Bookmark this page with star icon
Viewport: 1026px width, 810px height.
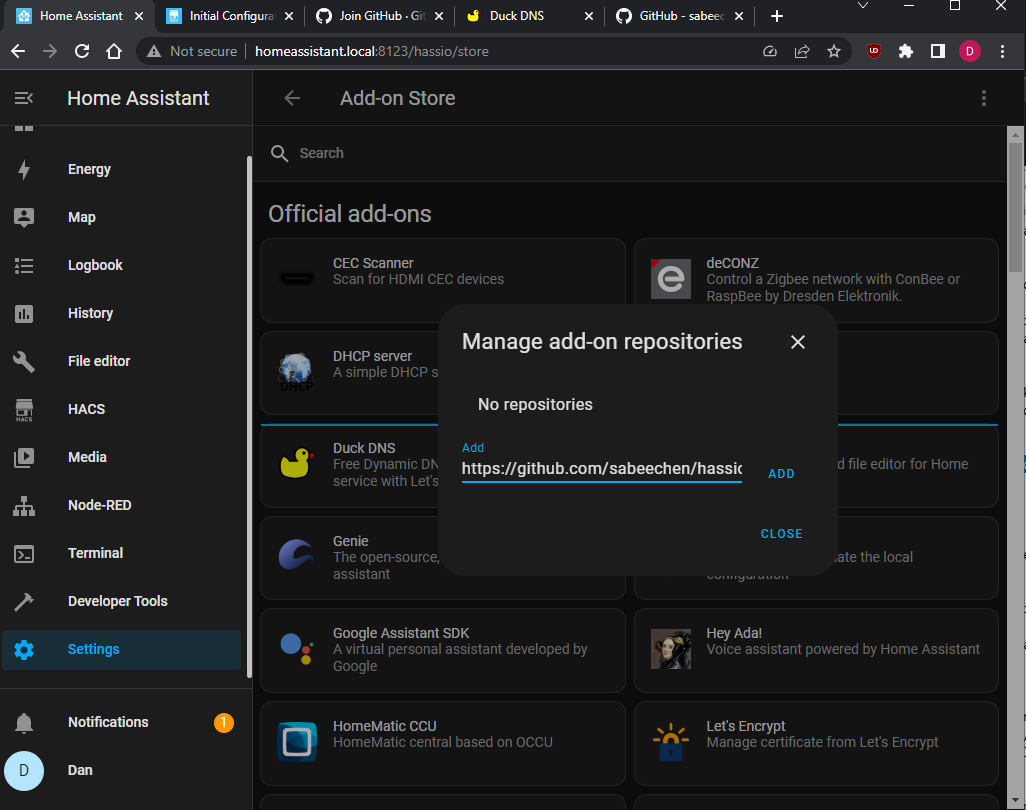(834, 51)
